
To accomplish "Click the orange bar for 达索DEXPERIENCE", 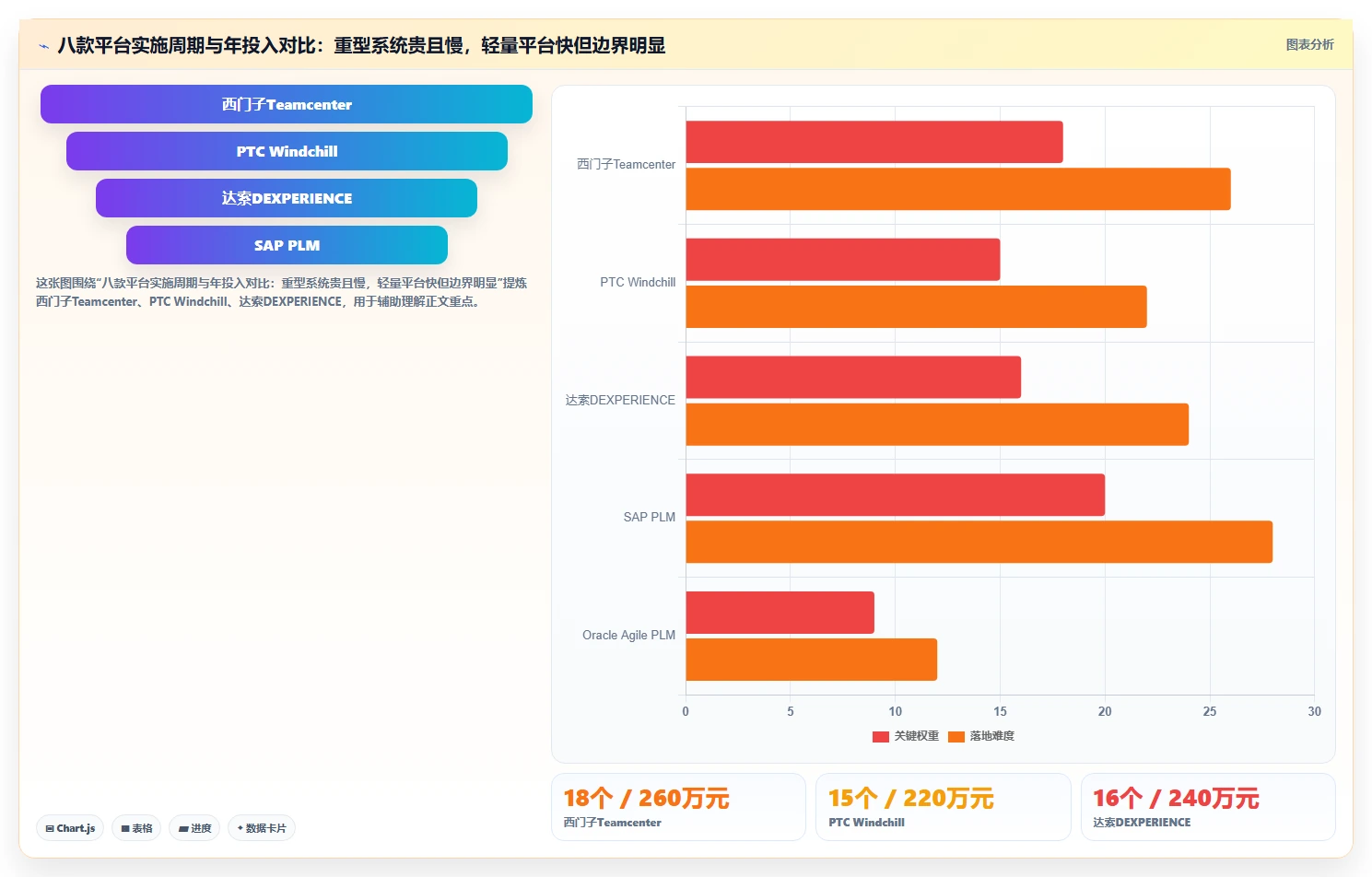I will click(937, 425).
